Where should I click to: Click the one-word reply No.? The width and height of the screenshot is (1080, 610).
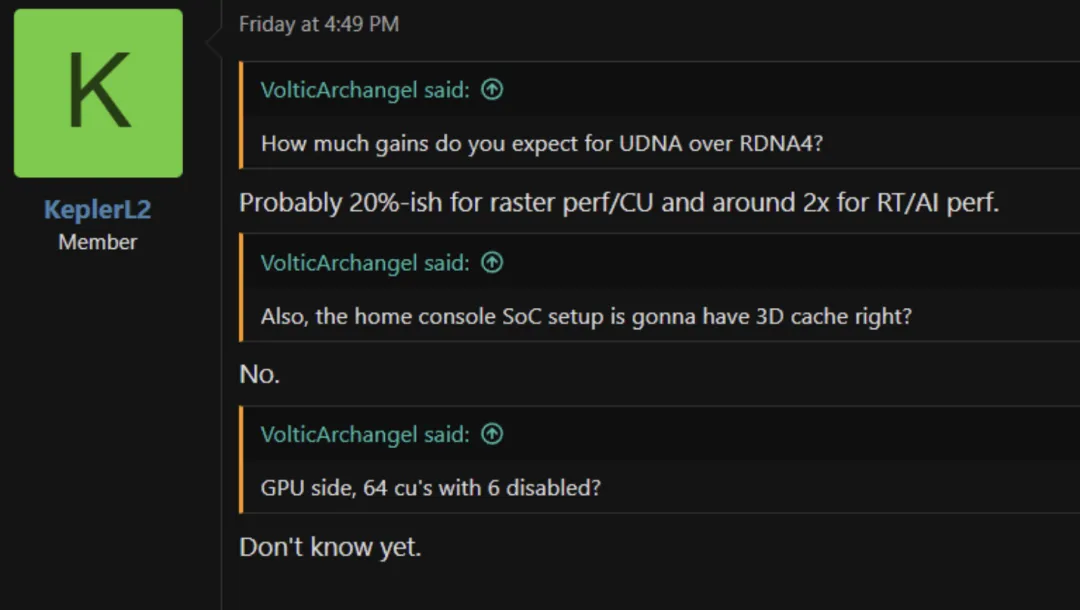point(259,373)
